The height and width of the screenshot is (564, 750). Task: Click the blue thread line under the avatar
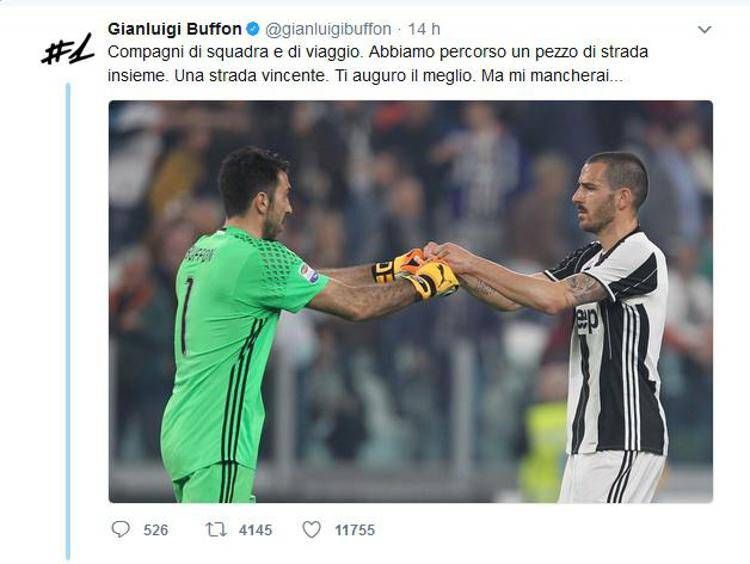click(68, 321)
